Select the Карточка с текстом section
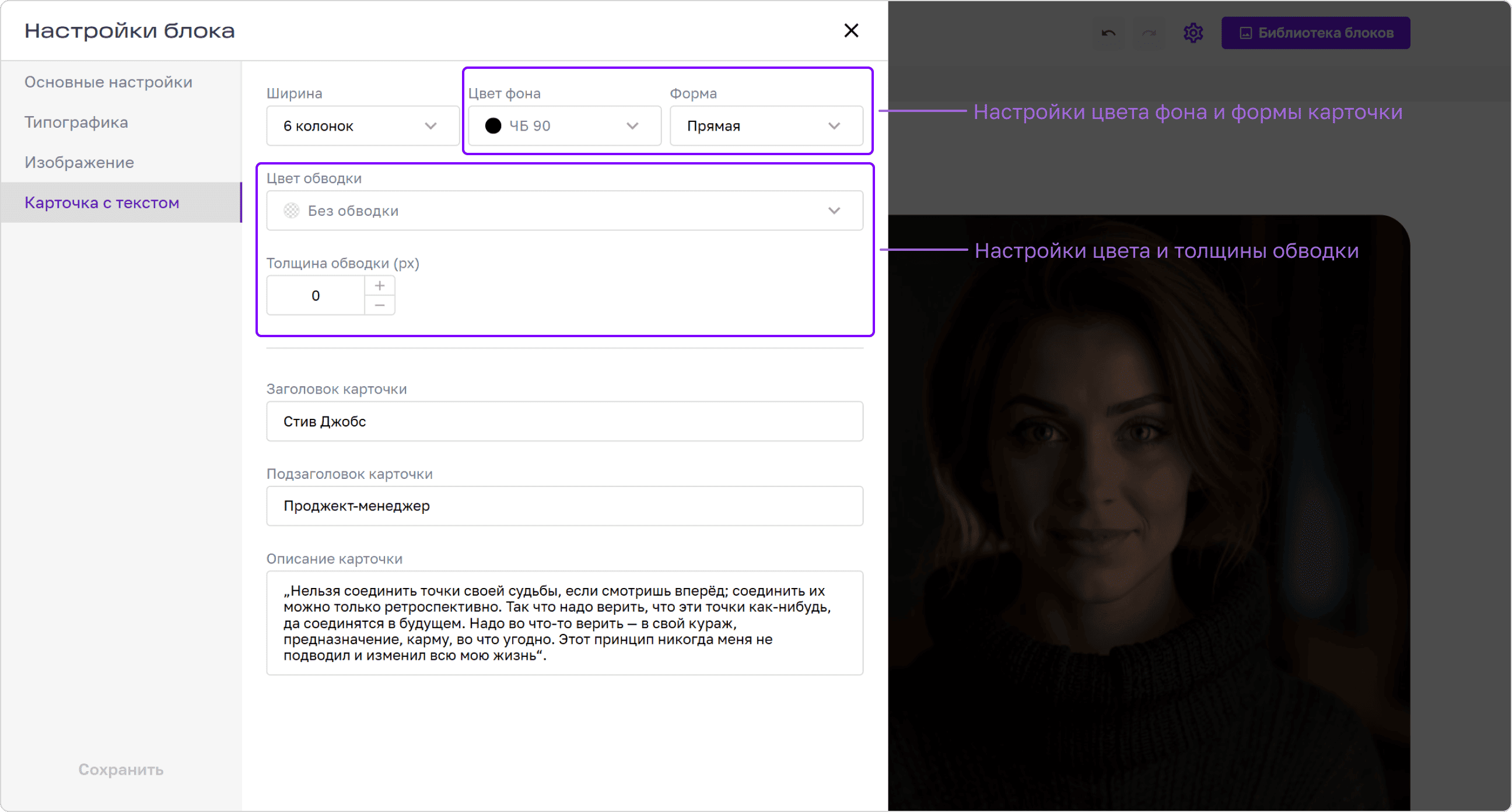The width and height of the screenshot is (1512, 812). coord(120,202)
